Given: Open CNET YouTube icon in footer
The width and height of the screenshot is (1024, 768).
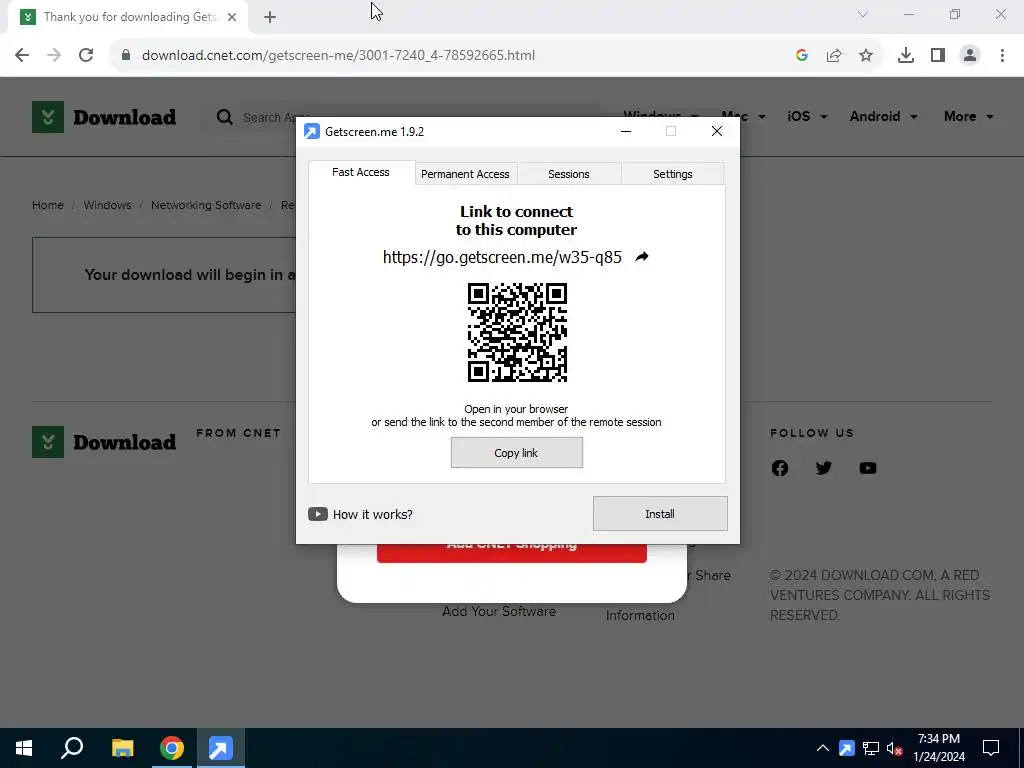Looking at the screenshot, I should [x=867, y=468].
